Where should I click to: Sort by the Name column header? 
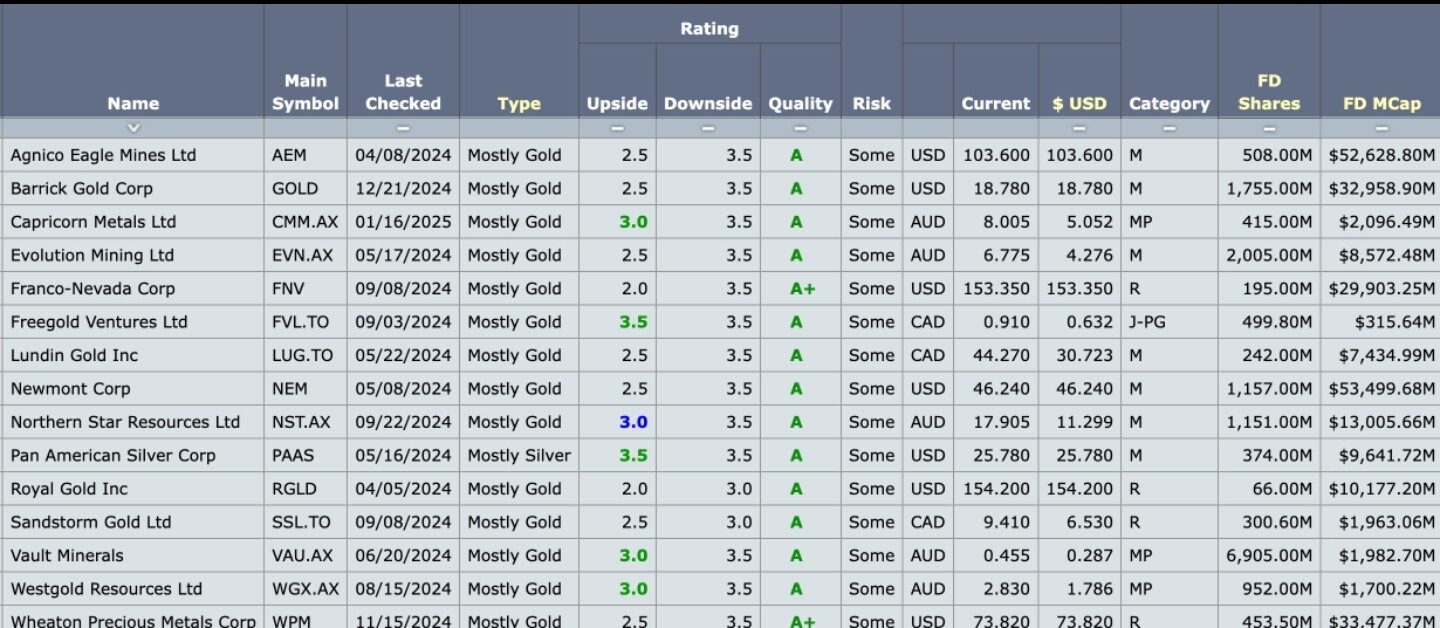pos(133,104)
